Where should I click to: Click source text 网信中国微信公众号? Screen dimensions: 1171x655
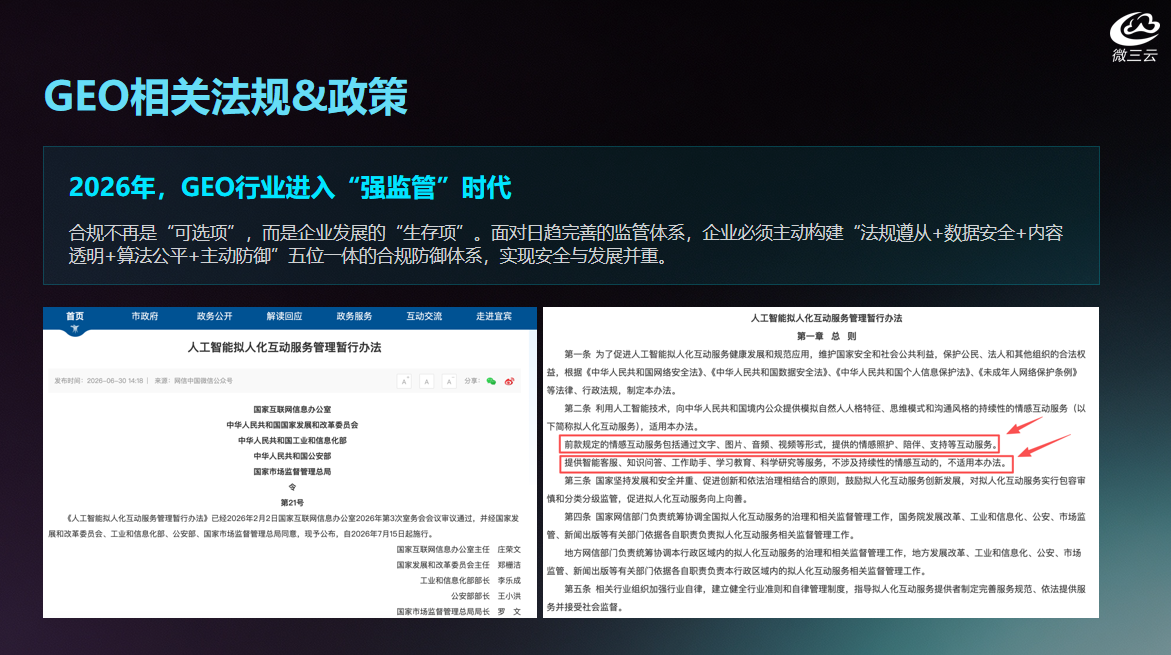tap(203, 381)
